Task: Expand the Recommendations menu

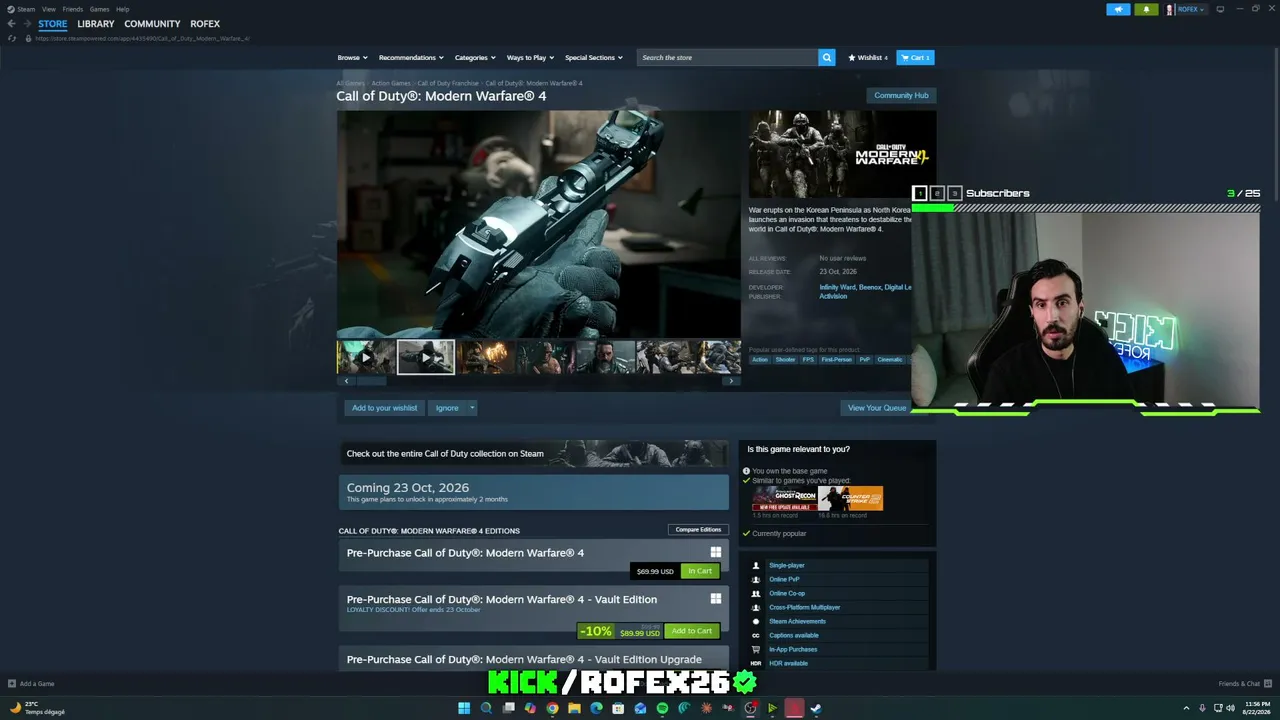Action: click(411, 58)
